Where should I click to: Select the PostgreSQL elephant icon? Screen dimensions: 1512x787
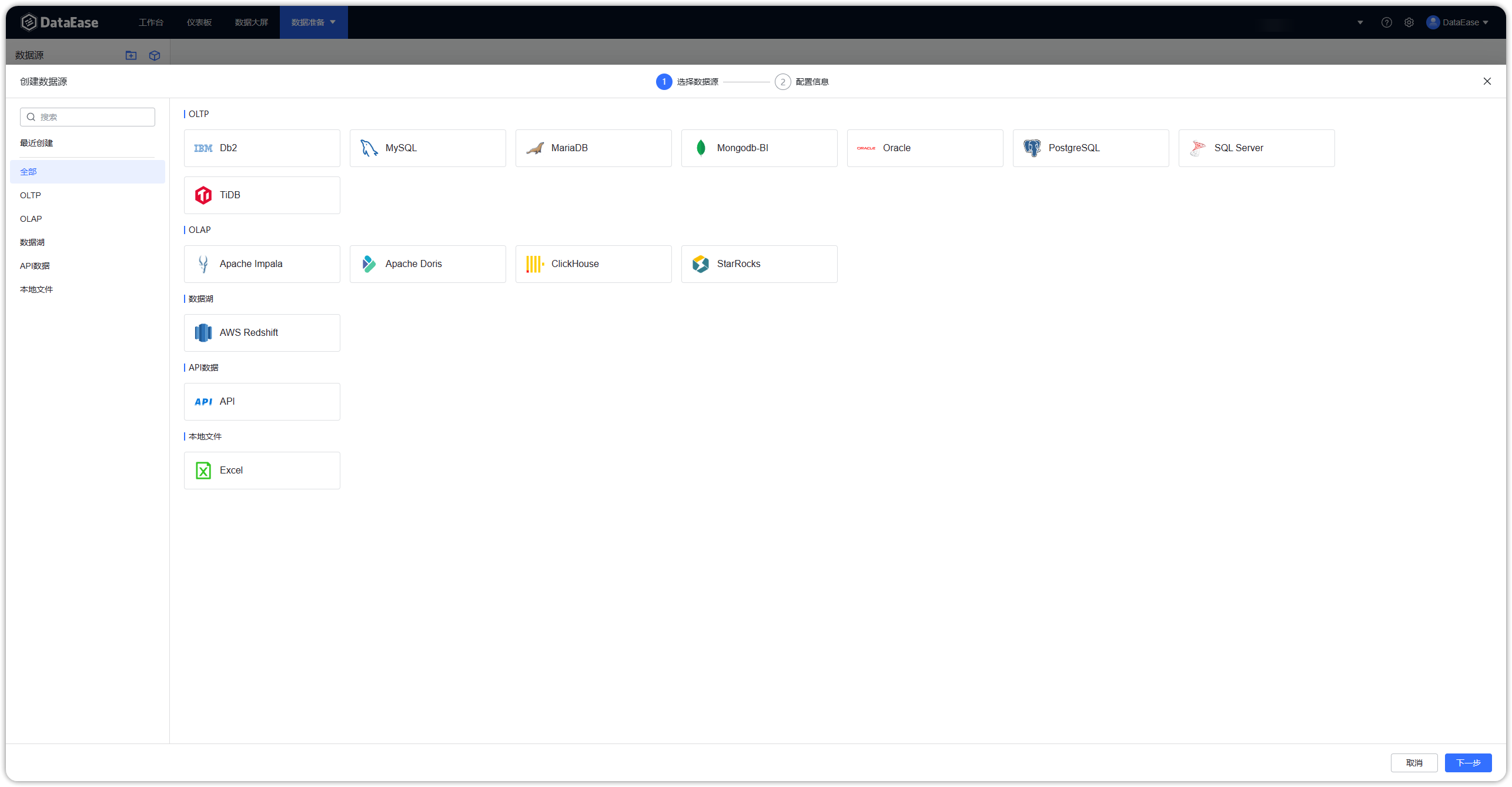click(x=1032, y=148)
